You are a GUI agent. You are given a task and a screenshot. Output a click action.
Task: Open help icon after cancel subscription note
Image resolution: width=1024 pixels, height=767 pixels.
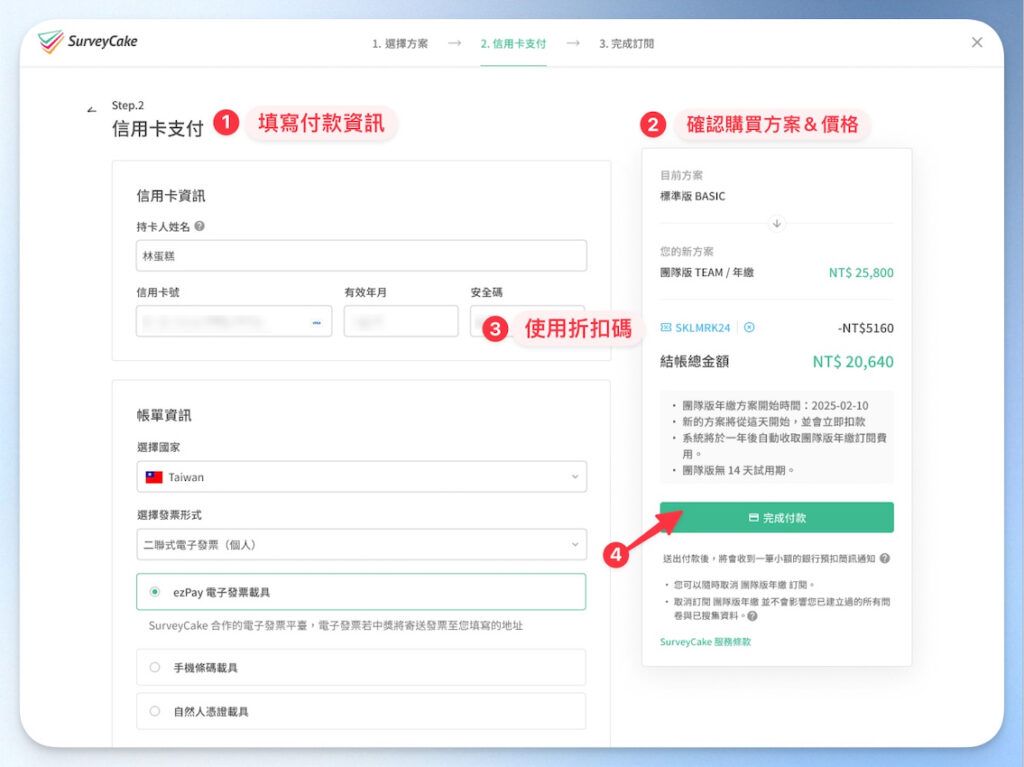coord(752,616)
